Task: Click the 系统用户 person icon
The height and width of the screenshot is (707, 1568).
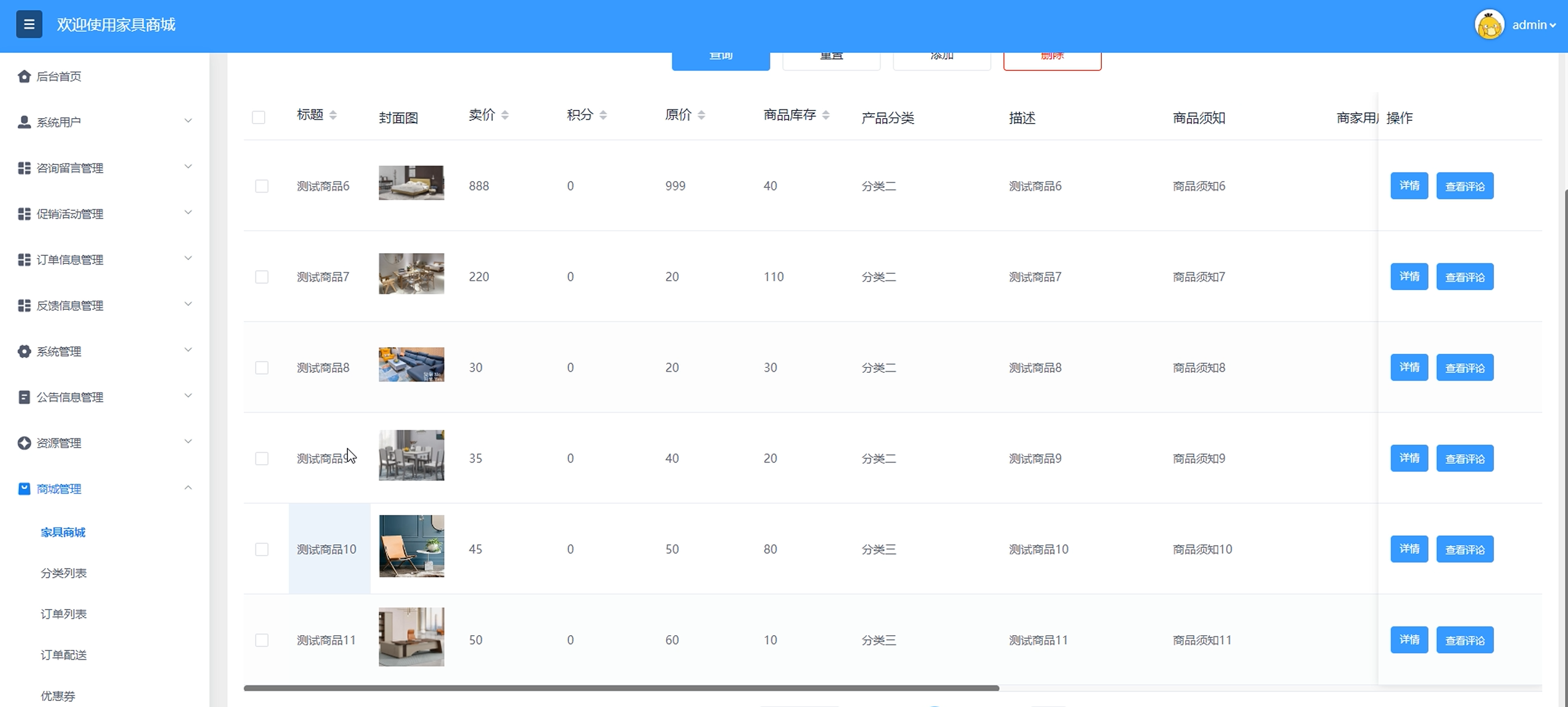Action: (x=25, y=122)
